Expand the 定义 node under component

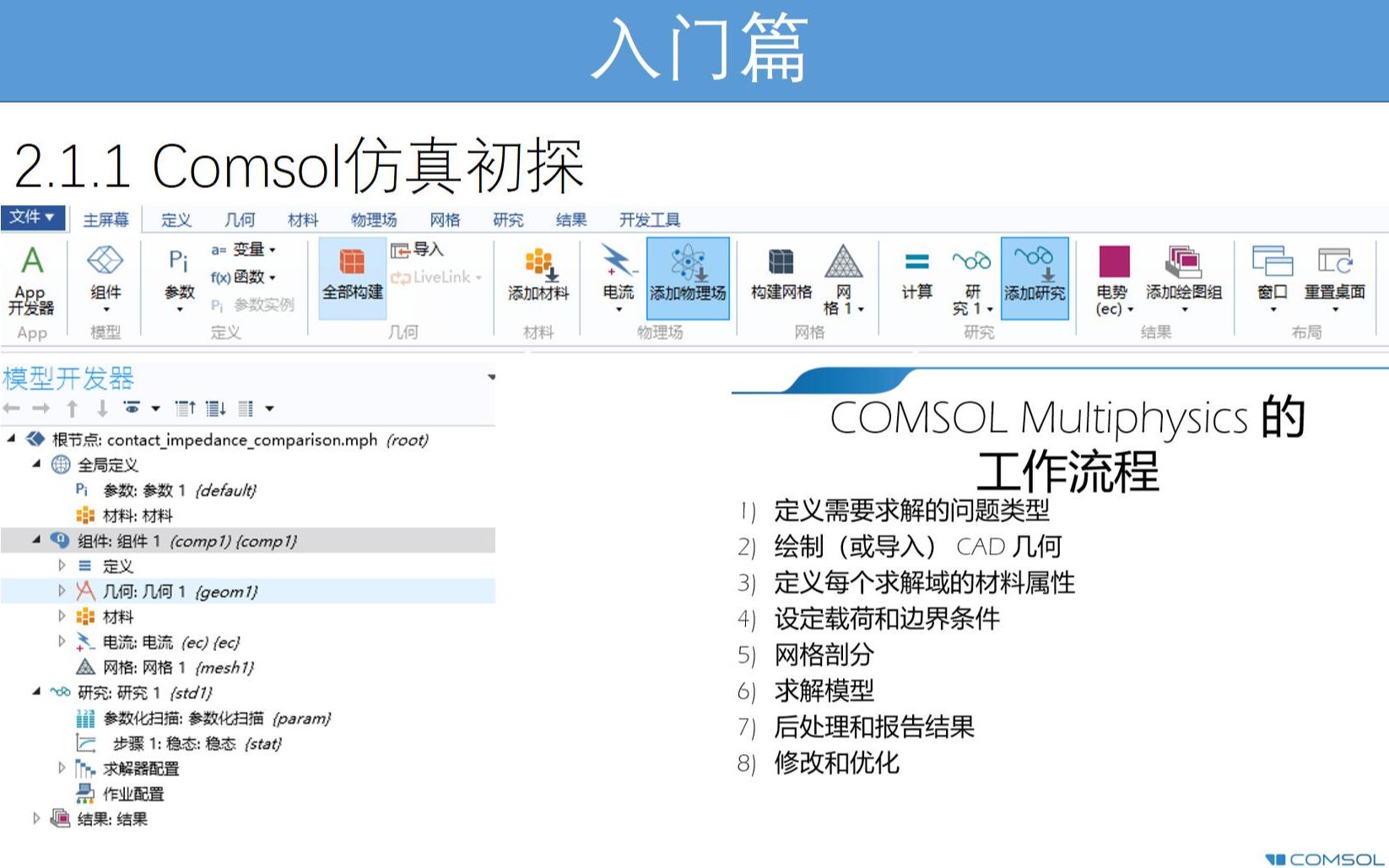61,565
